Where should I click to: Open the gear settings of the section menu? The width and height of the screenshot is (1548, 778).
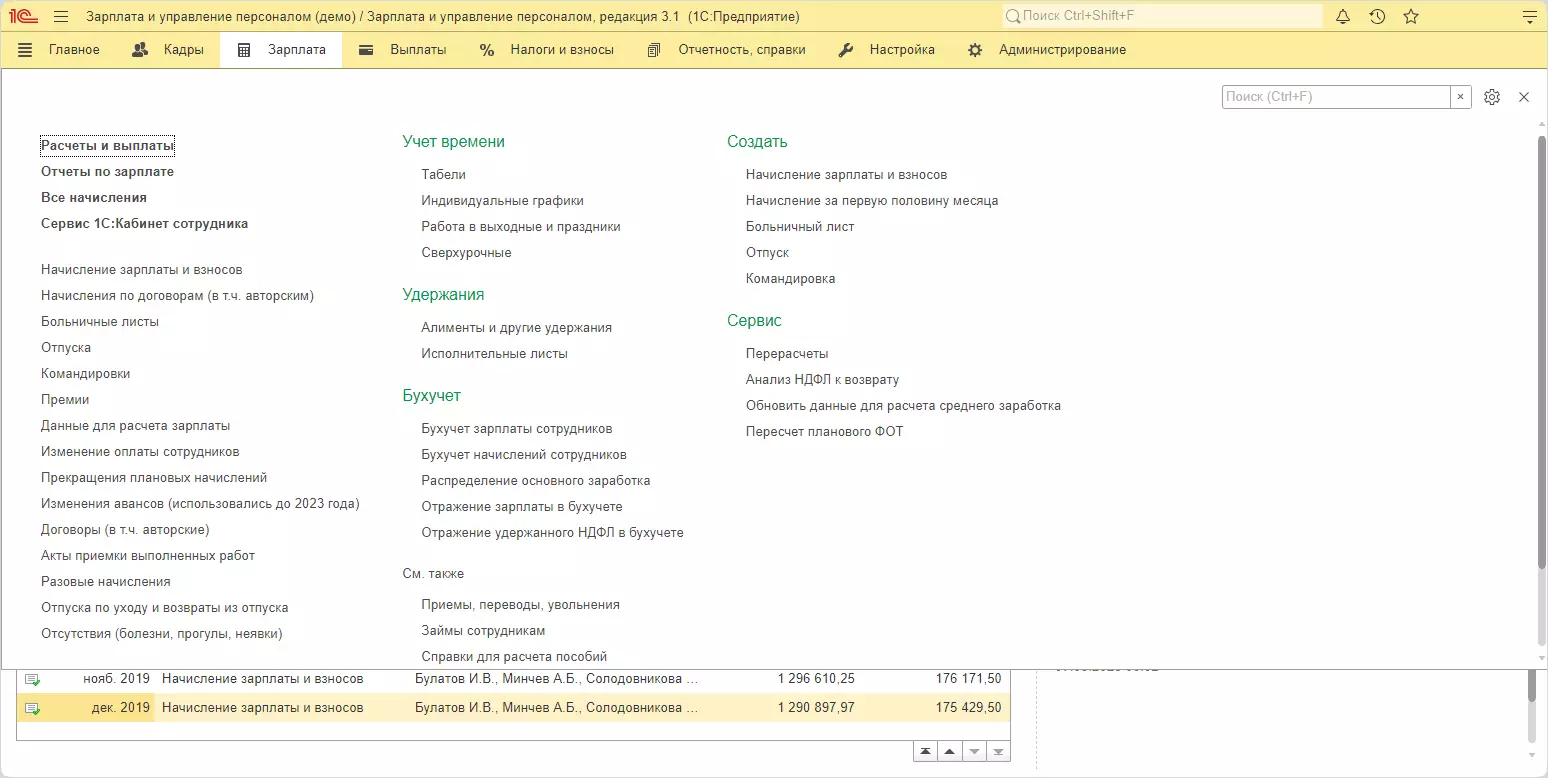click(x=1492, y=97)
